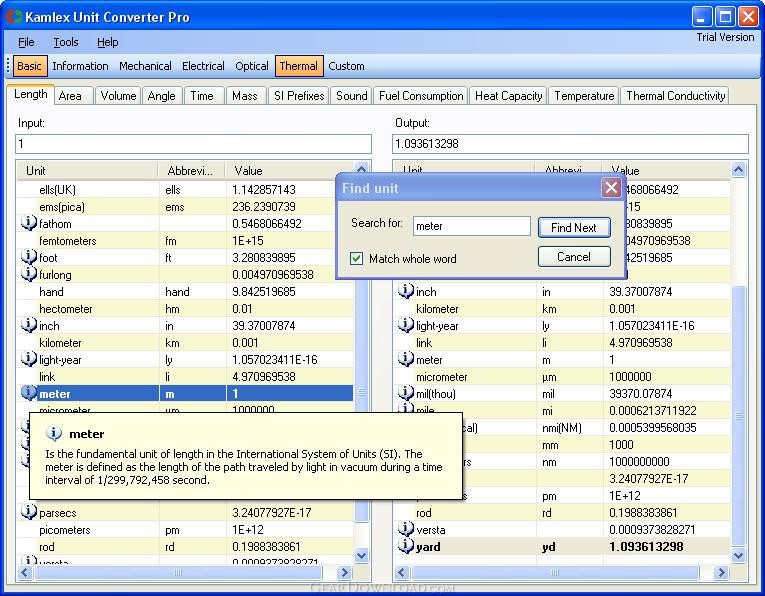Screen dimensions: 765x596
Task: Select the rod row in the output list
Action: pos(562,513)
